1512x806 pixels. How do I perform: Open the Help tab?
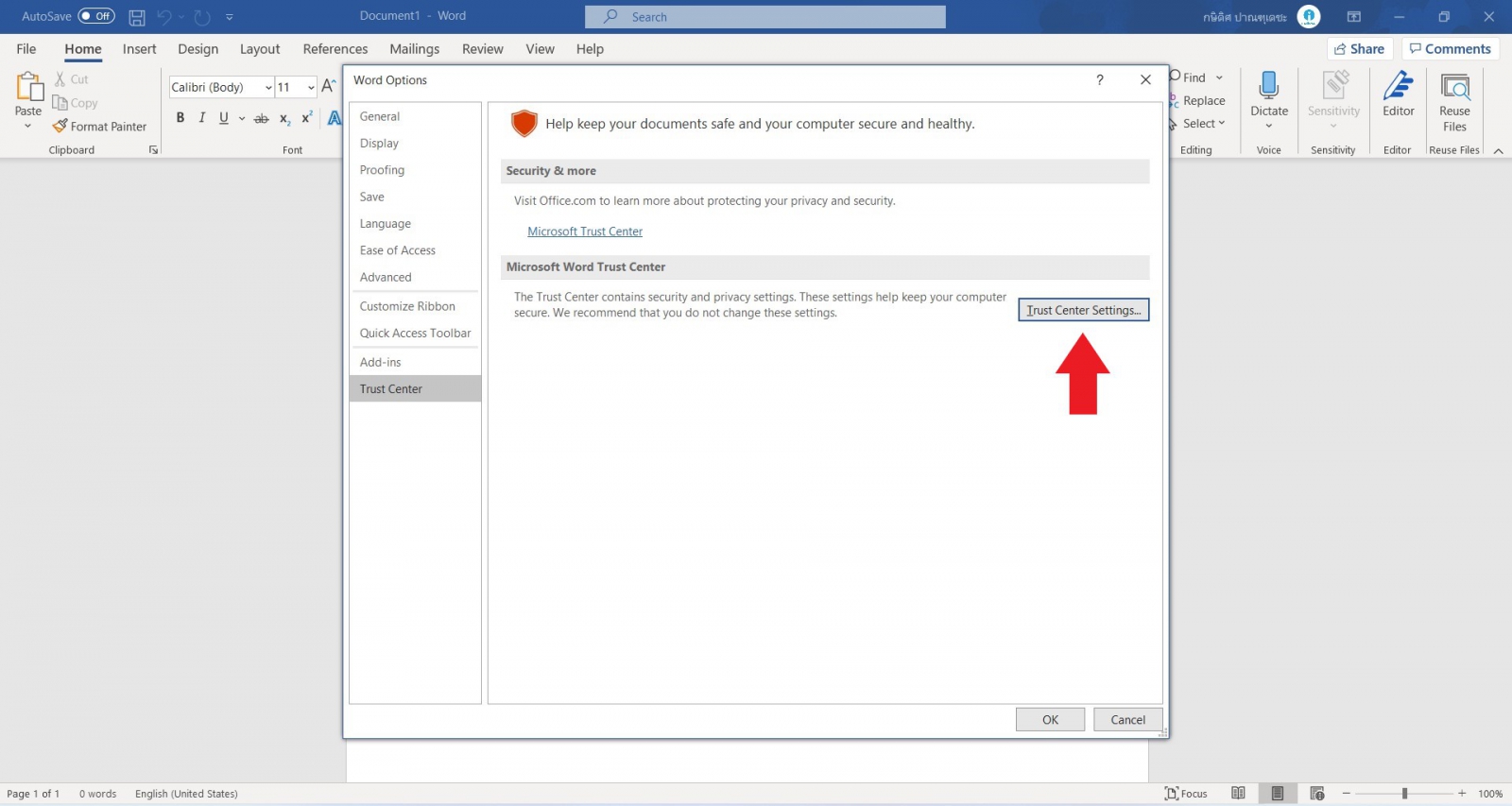pos(590,49)
